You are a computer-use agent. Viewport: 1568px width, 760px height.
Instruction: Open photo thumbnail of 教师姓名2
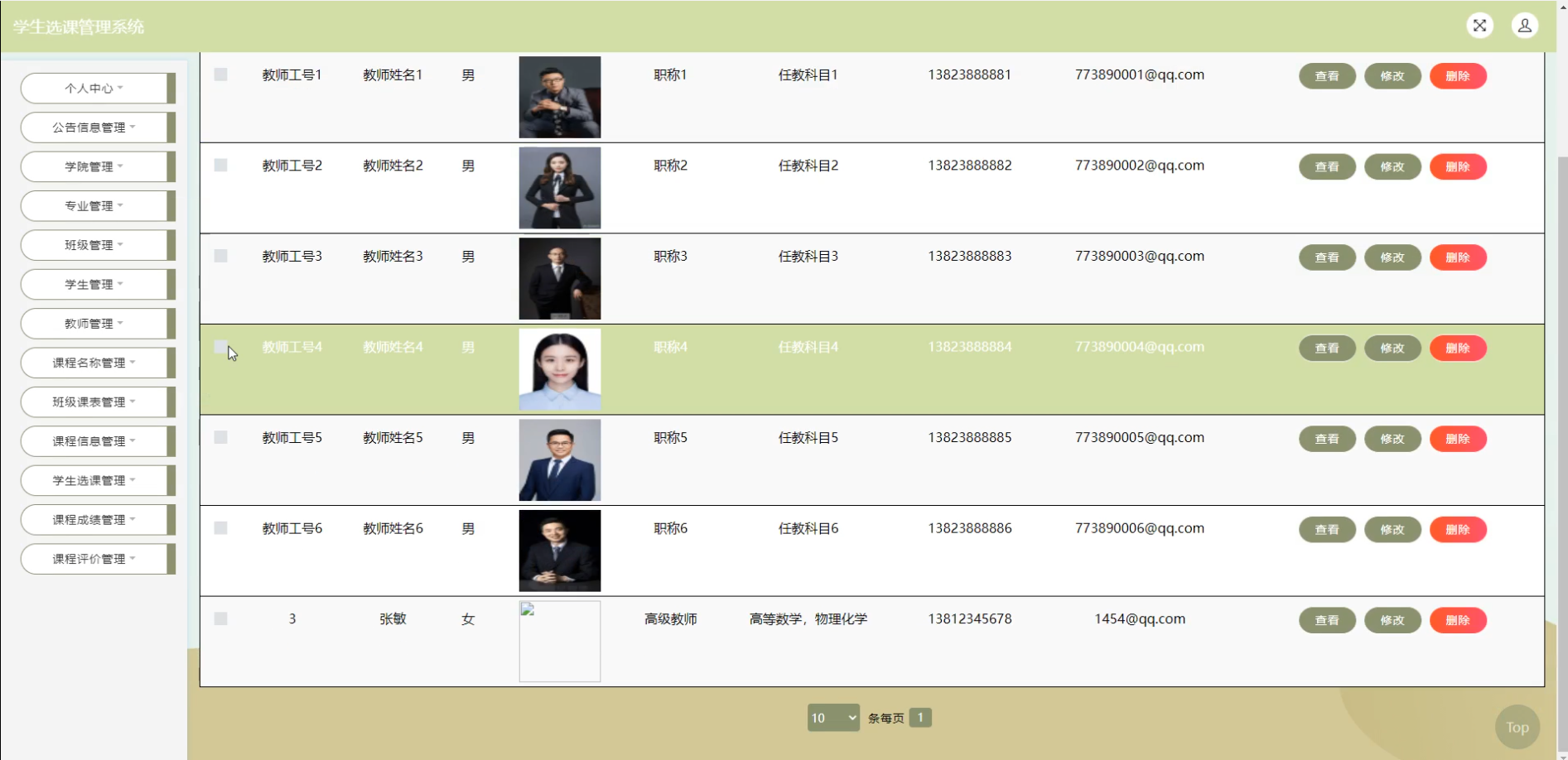pos(560,188)
